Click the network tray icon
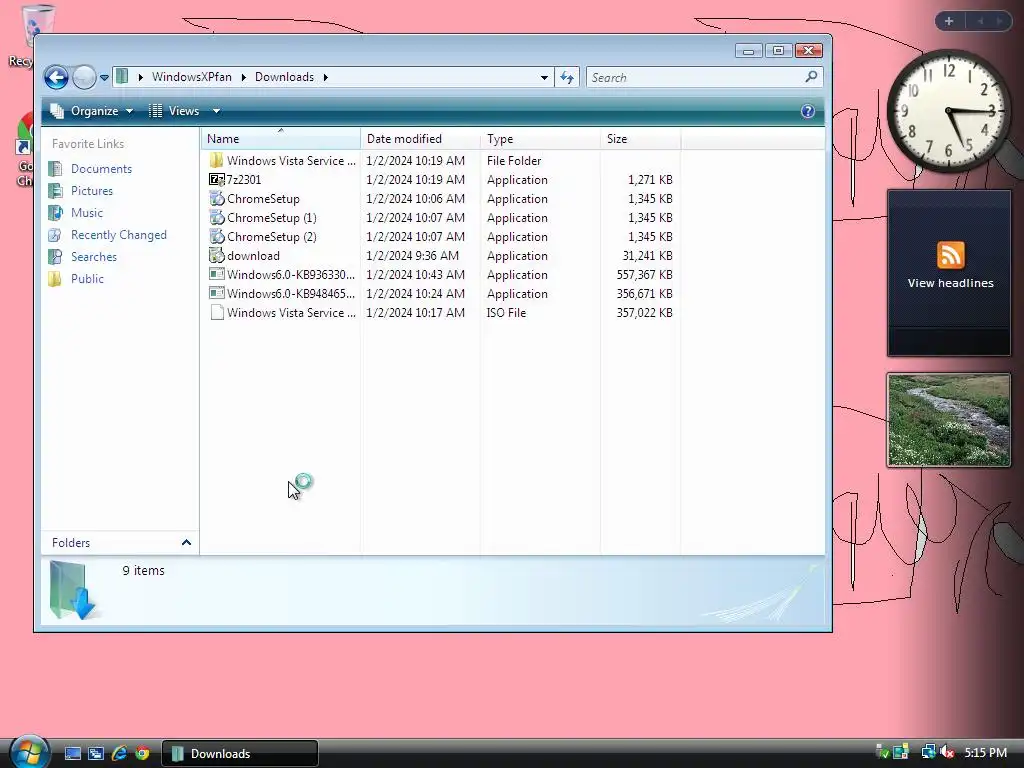This screenshot has height=768, width=1024. 928,752
